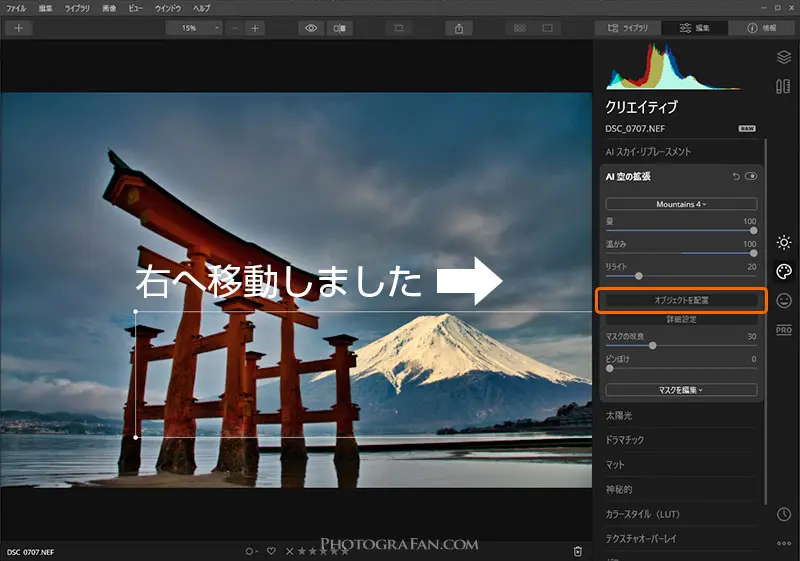
Task: Click the edit panel scrollbar
Action: tap(766, 321)
